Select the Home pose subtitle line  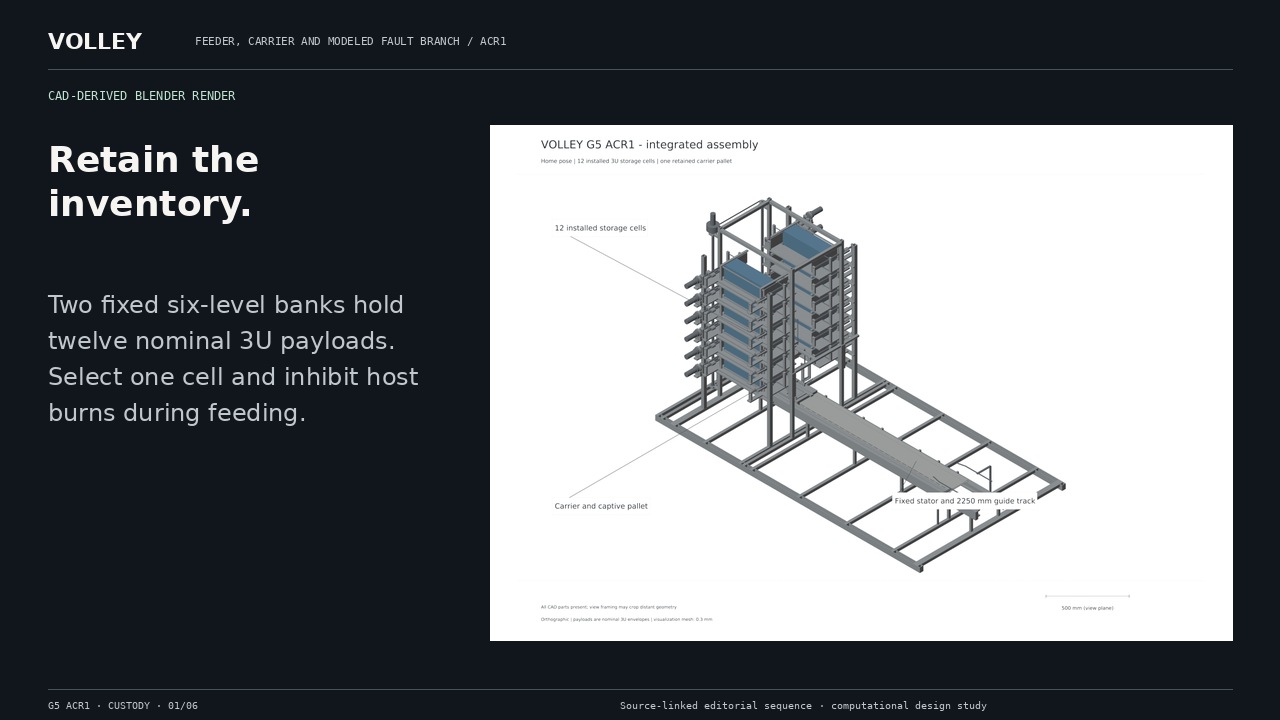point(636,161)
